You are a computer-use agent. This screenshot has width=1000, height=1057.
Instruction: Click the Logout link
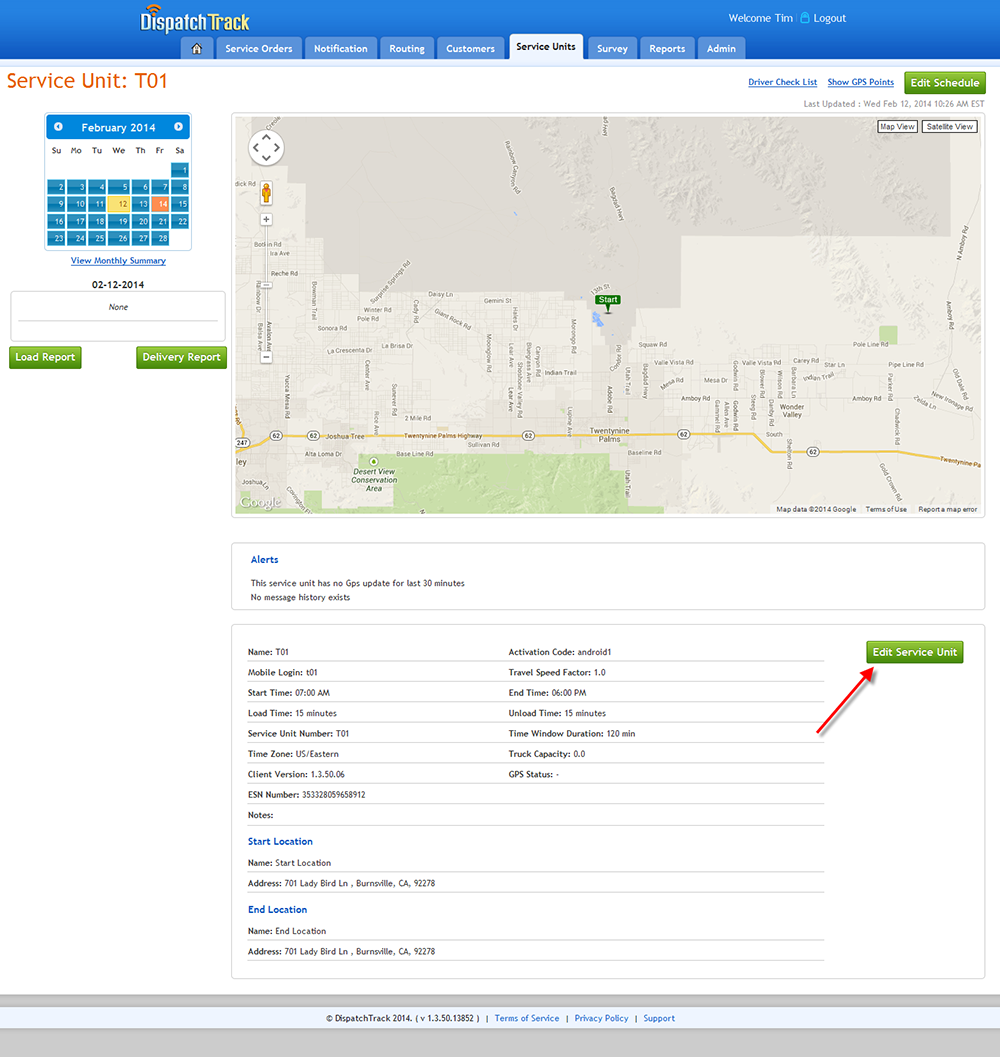point(829,18)
